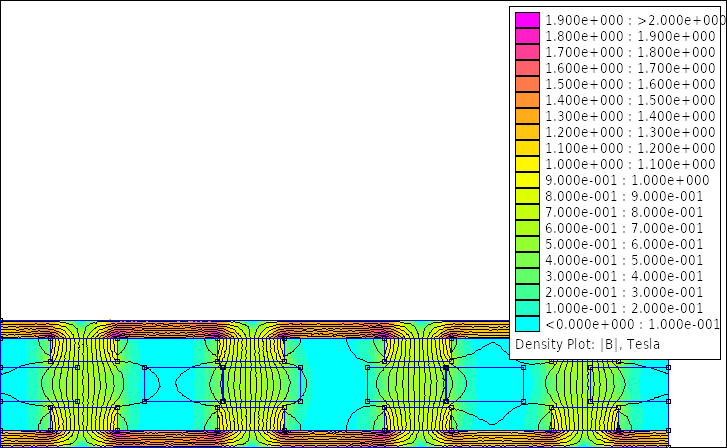Choose the 4.000e-001 : 5.000e-001 swatch
Image resolution: width=727 pixels, height=448 pixels.
[527, 260]
